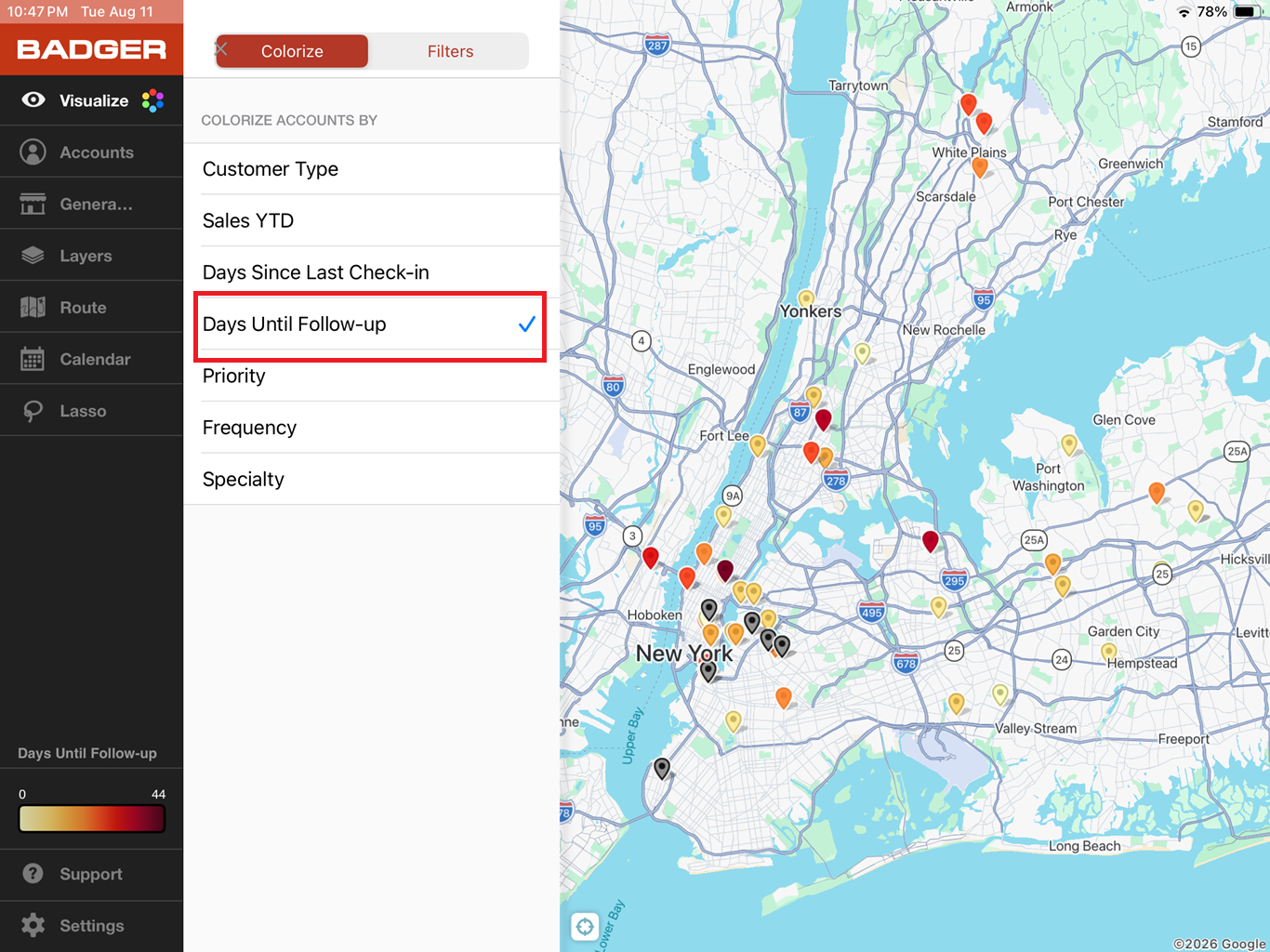Click the clock showing 10:47 PM
Image resolution: width=1270 pixels, height=952 pixels.
coord(38,11)
